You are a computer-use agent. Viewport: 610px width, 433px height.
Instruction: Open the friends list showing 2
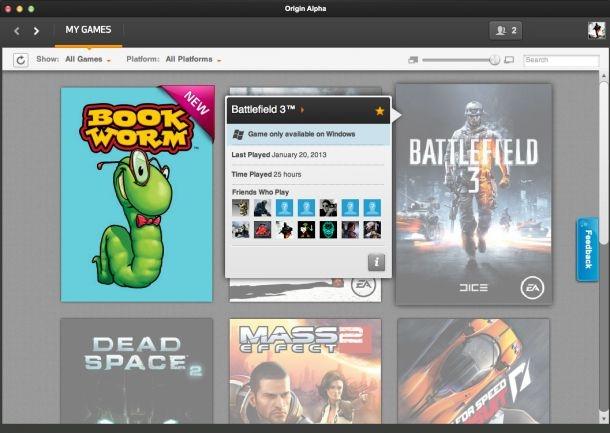click(505, 30)
